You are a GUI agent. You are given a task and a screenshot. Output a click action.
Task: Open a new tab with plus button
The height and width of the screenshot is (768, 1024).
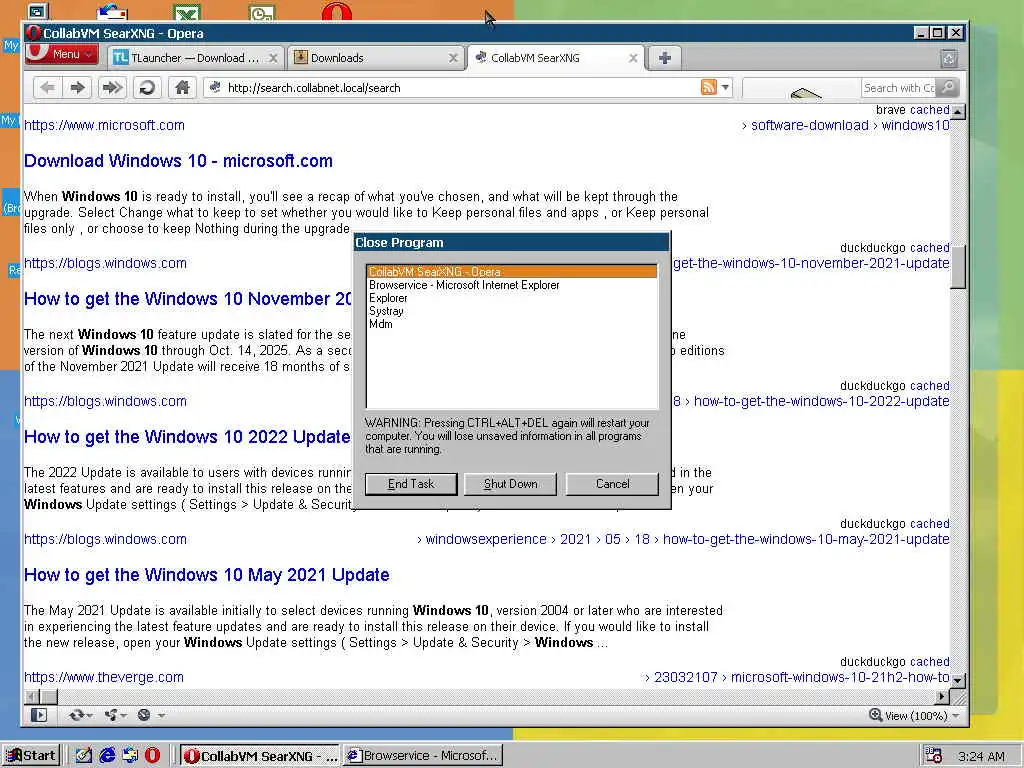(665, 58)
